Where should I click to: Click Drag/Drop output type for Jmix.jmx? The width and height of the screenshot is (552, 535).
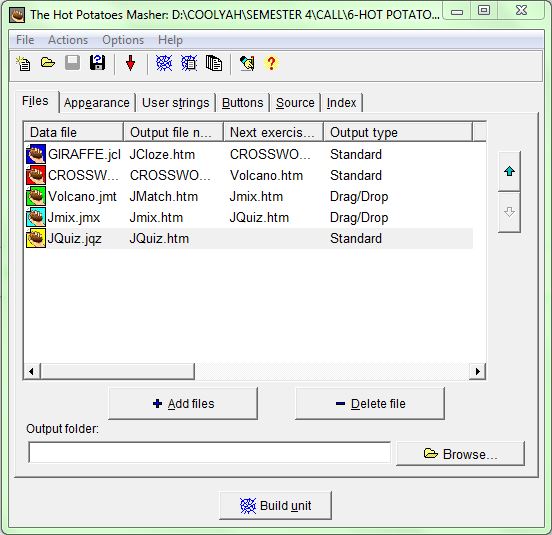[359, 217]
